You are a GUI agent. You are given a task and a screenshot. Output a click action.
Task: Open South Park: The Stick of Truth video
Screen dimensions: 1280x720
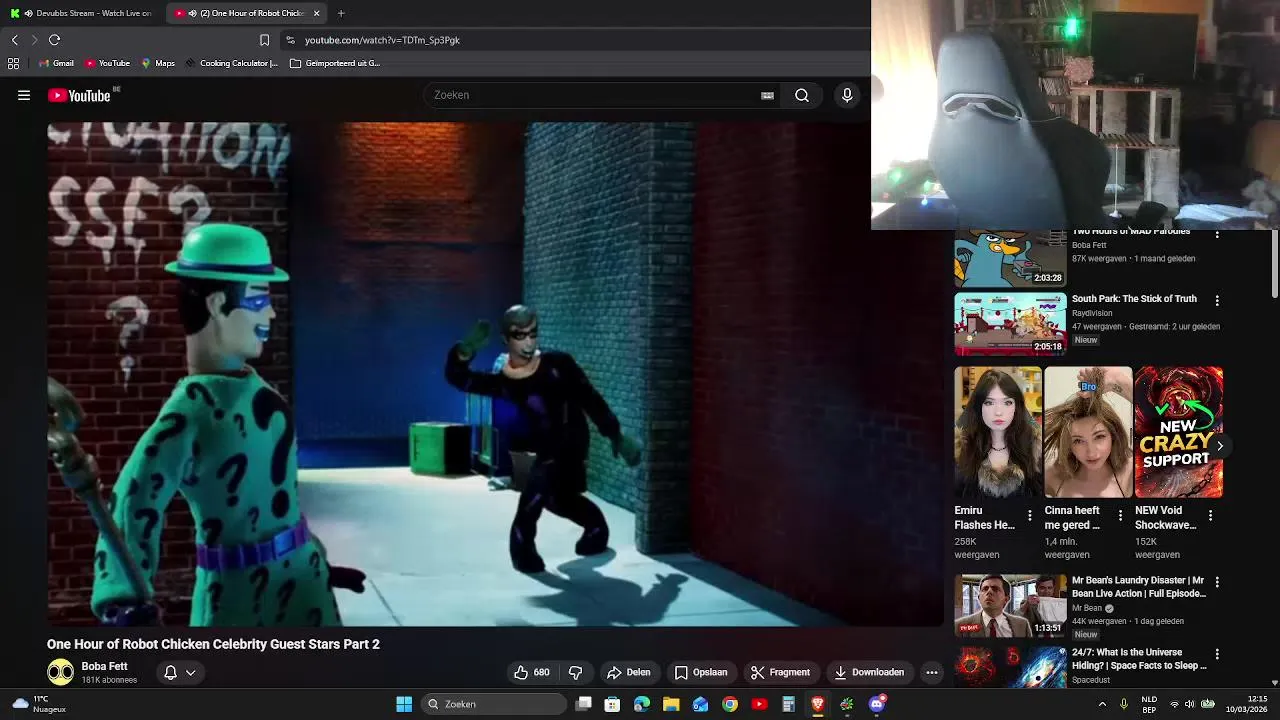tap(1134, 299)
